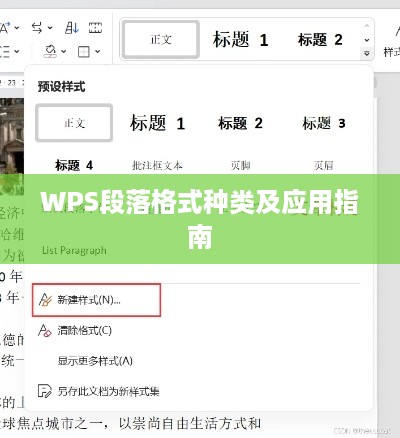Image resolution: width=400 pixels, height=438 pixels.
Task: Collapse the style gallery expand arrow
Action: pyautogui.click(x=367, y=53)
